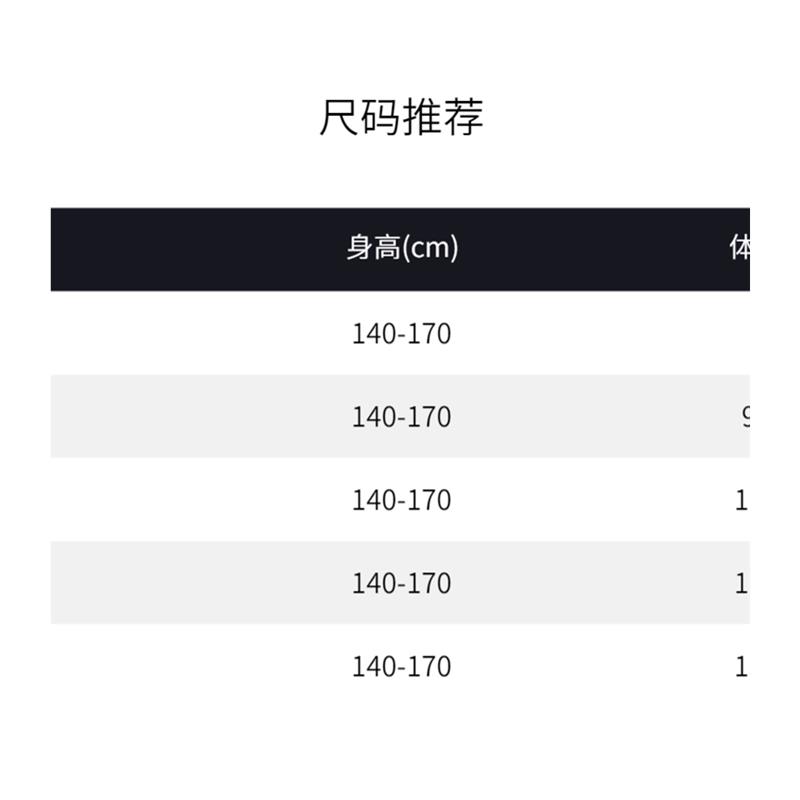Click the cut-off 1 value in last row
The width and height of the screenshot is (800, 800).
click(742, 667)
